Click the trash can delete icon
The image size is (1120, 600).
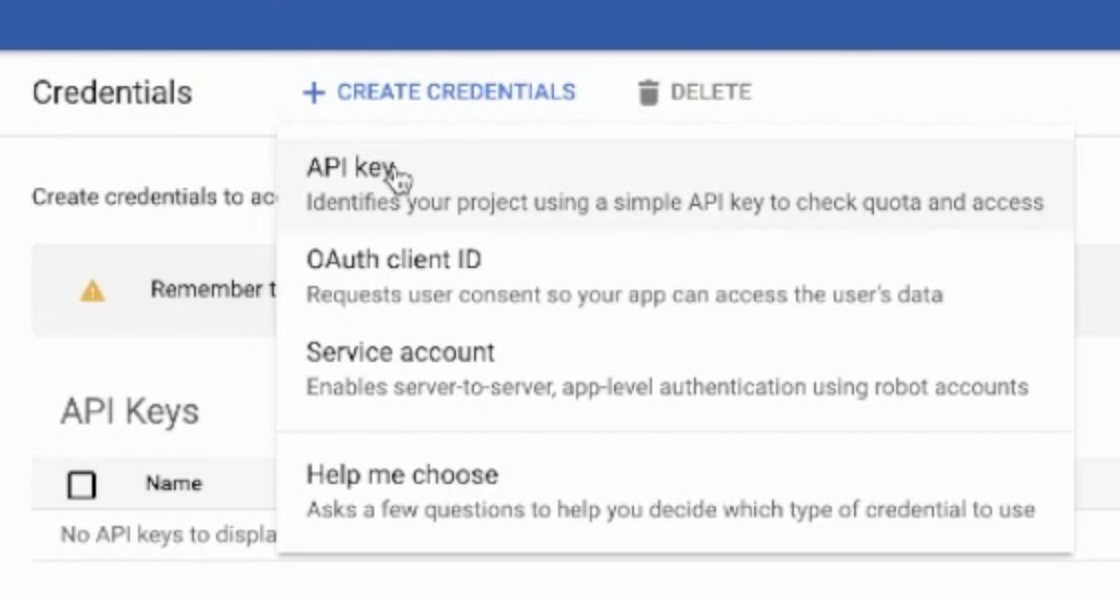point(648,92)
